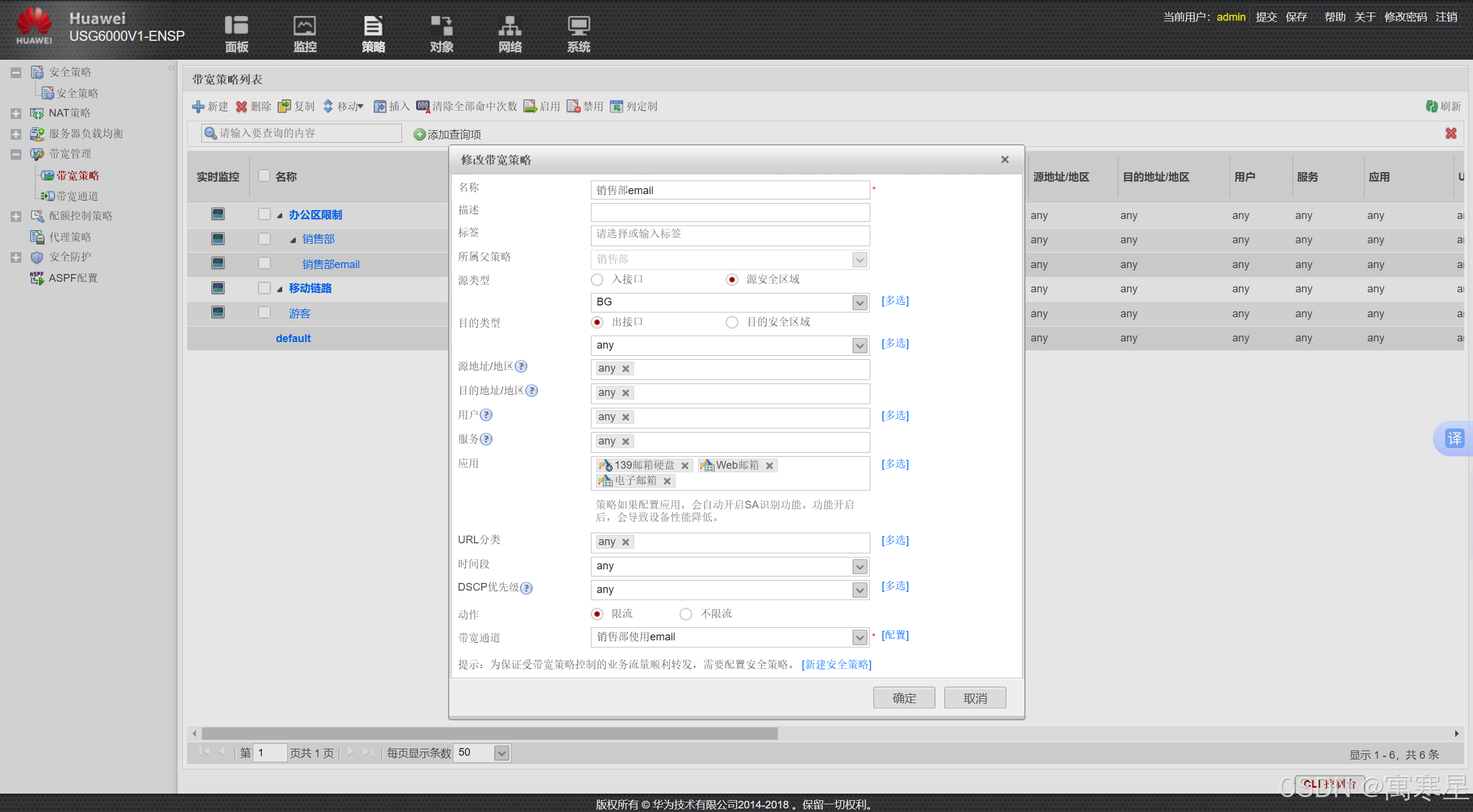The image size is (1473, 812).
Task: Tick the 名称 header select-all checkbox
Action: (264, 176)
